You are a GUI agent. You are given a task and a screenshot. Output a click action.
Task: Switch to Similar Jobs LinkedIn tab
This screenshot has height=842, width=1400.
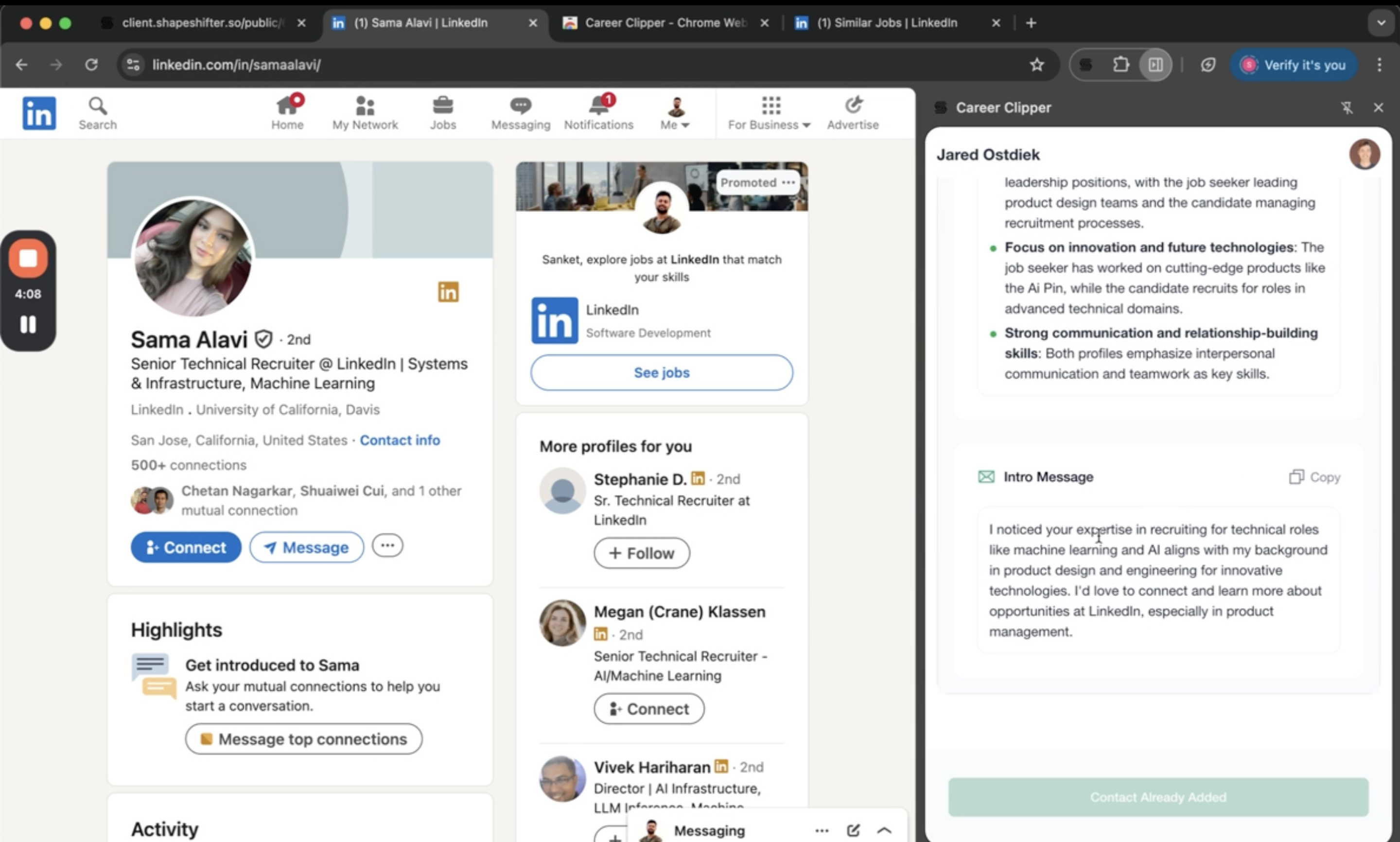coord(886,23)
